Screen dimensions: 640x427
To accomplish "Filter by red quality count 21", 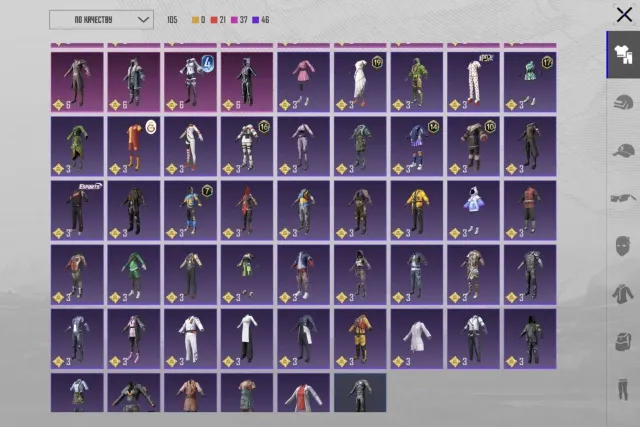I will pyautogui.click(x=218, y=20).
